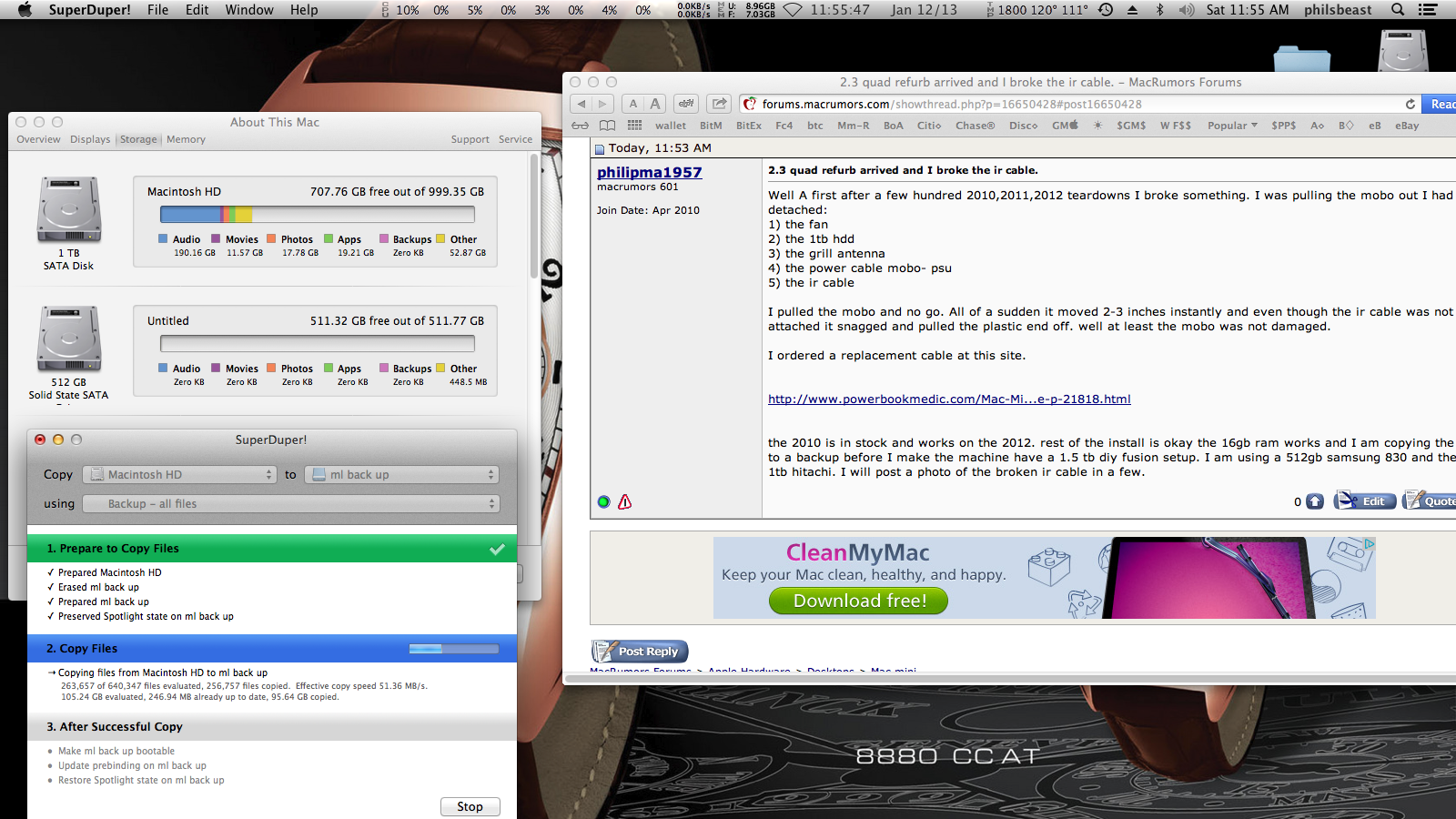Click the Post Reply button
This screenshot has width=1456, height=819.
click(640, 651)
